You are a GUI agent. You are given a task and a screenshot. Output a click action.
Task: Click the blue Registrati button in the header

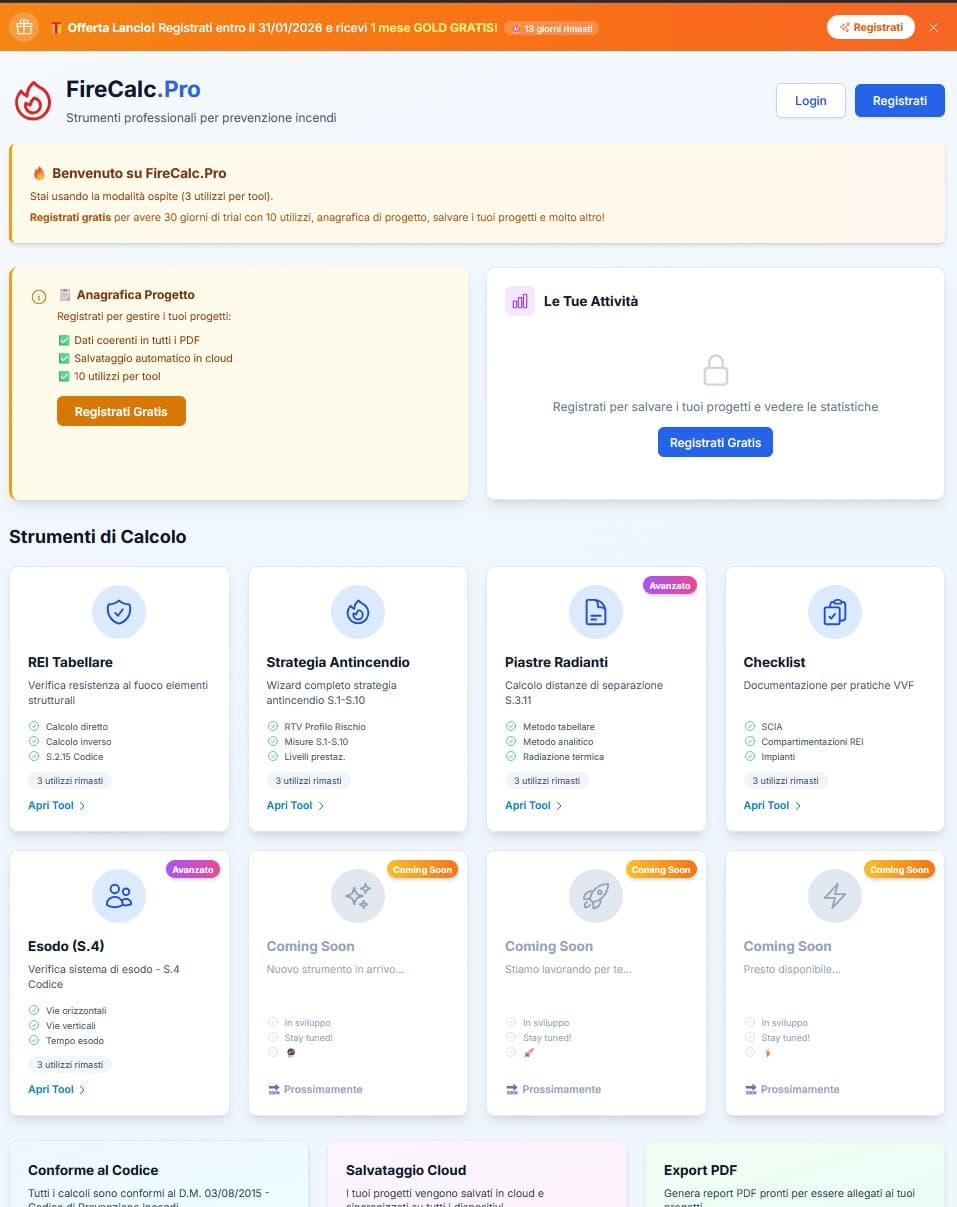pyautogui.click(x=900, y=101)
